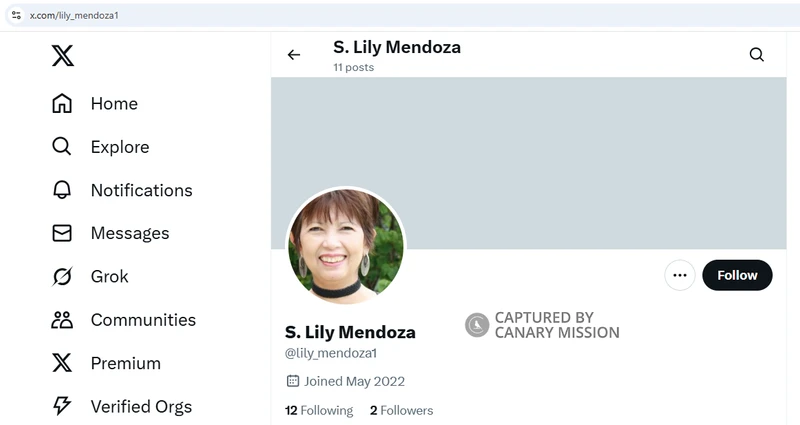Screen dimensions: 800x425
Task: Click the S. Lily Mendoza header title
Action: coord(397,47)
